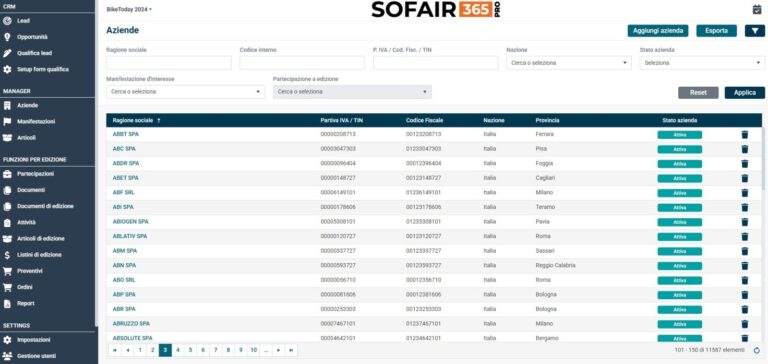Go to the first page of results
The image size is (768, 364).
click(115, 350)
